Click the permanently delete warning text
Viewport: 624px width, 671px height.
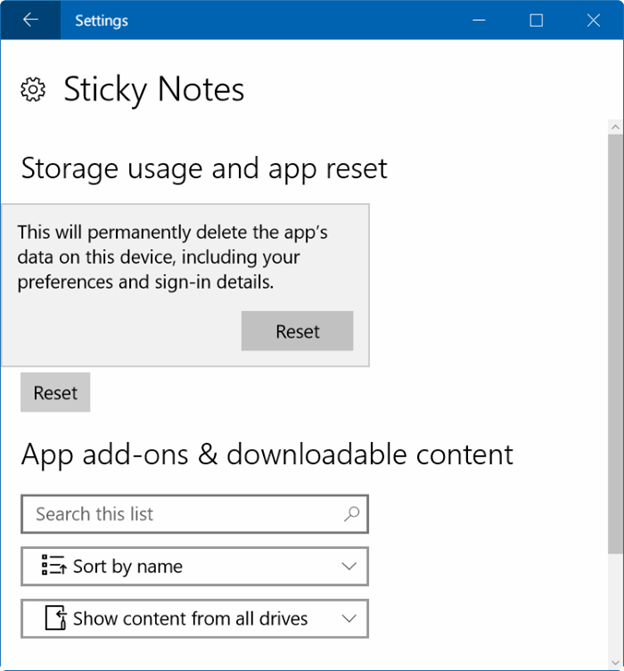coord(172,257)
